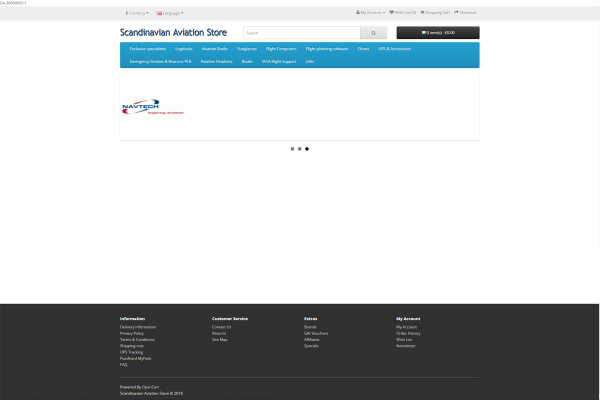Click the Navtech brand logo
The height and width of the screenshot is (400, 600).
point(152,107)
